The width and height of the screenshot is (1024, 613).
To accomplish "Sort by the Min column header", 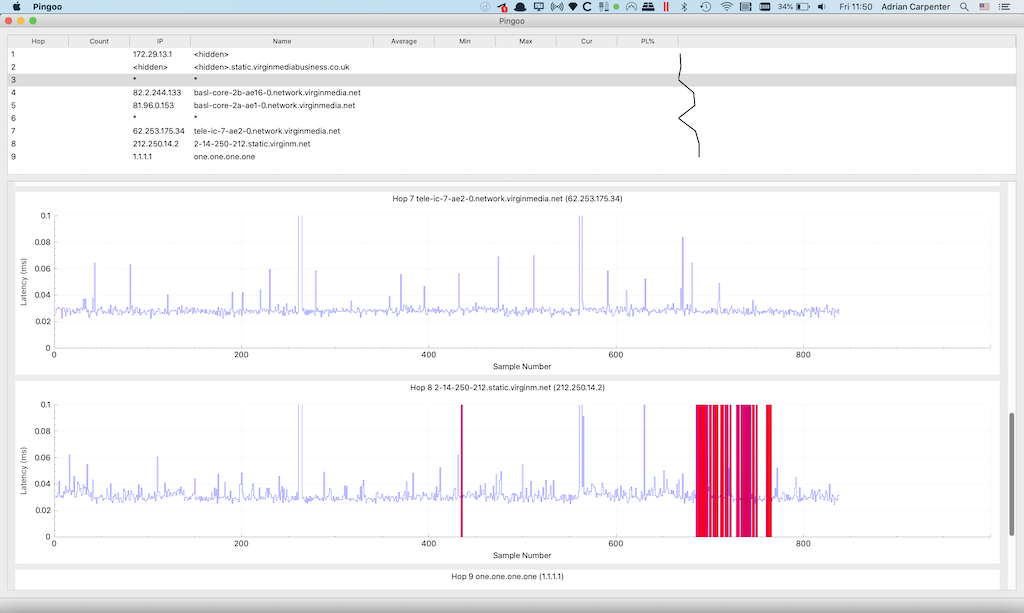I will [x=464, y=41].
